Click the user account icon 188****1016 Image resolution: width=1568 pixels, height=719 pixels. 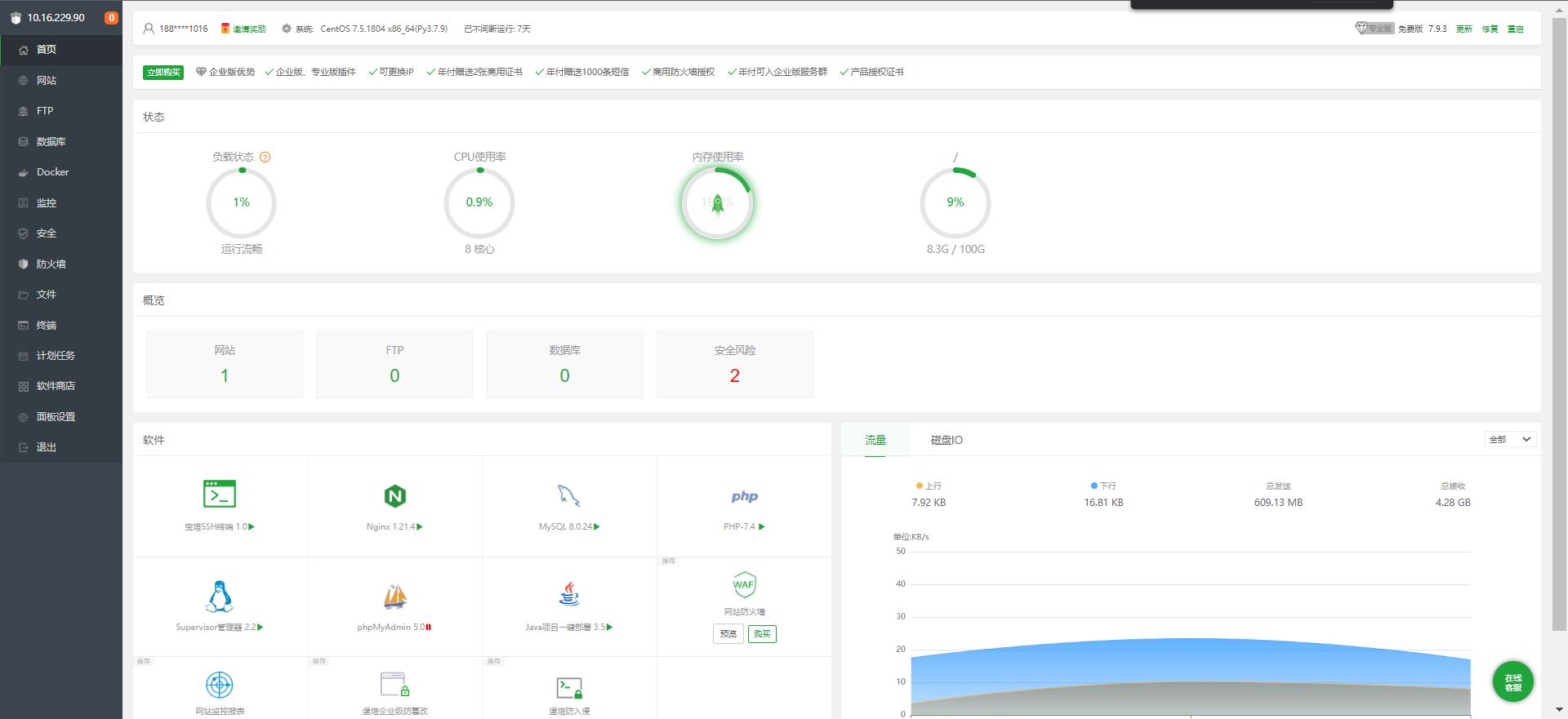149,29
